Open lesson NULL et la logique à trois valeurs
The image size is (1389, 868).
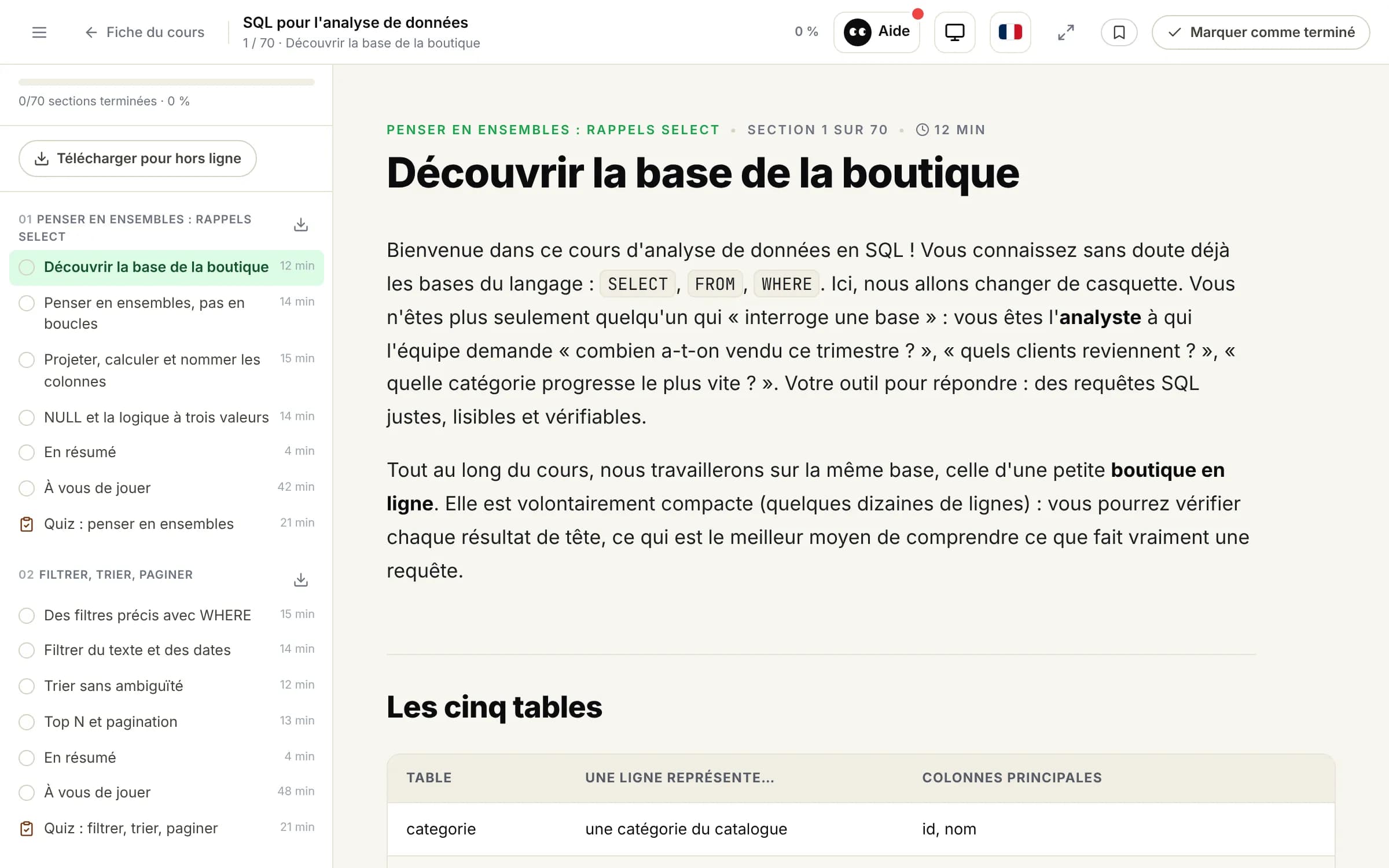click(167, 418)
